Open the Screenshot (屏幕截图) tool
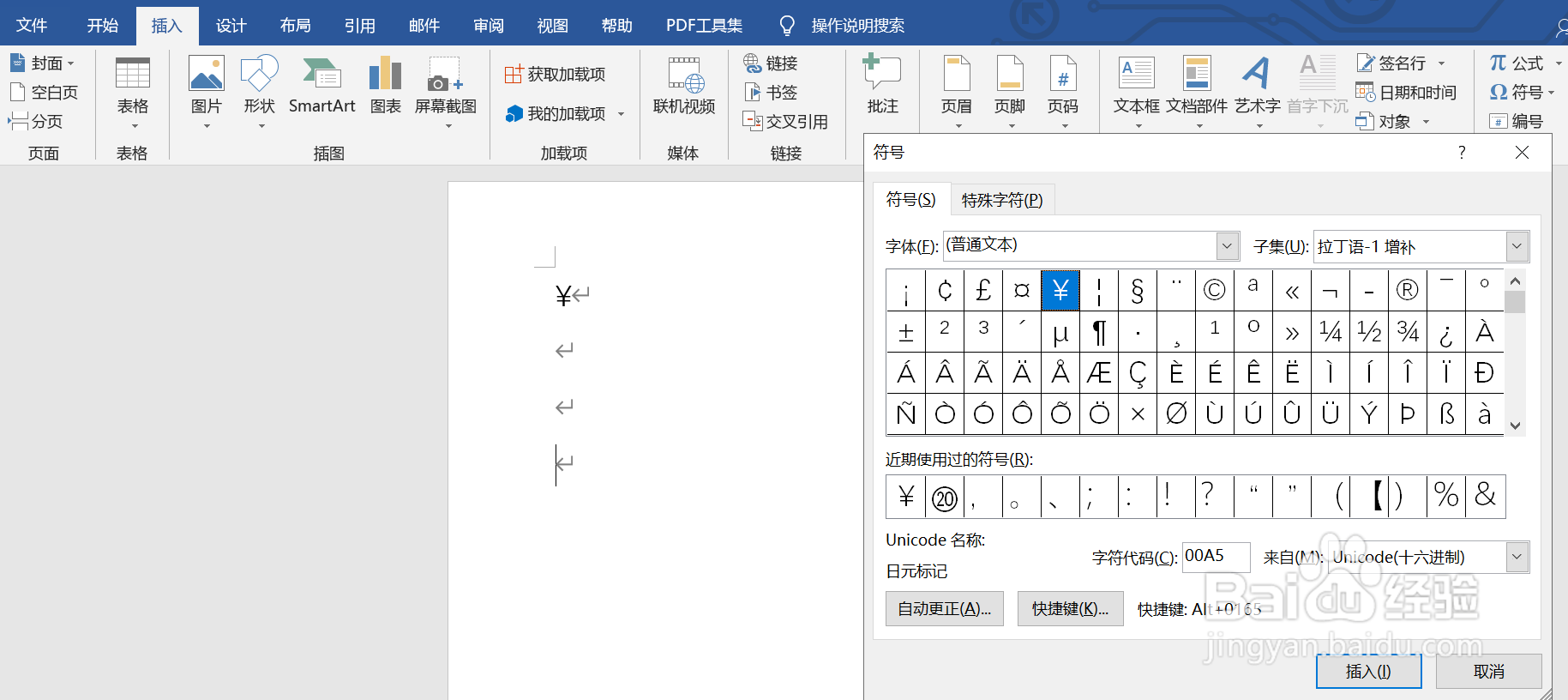This screenshot has width=1568, height=700. point(445,93)
